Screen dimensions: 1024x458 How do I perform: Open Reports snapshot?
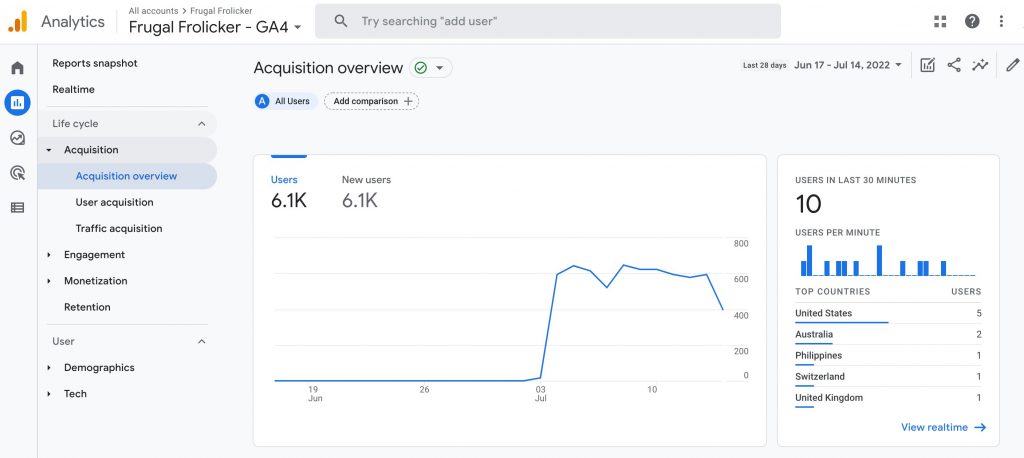pos(95,63)
